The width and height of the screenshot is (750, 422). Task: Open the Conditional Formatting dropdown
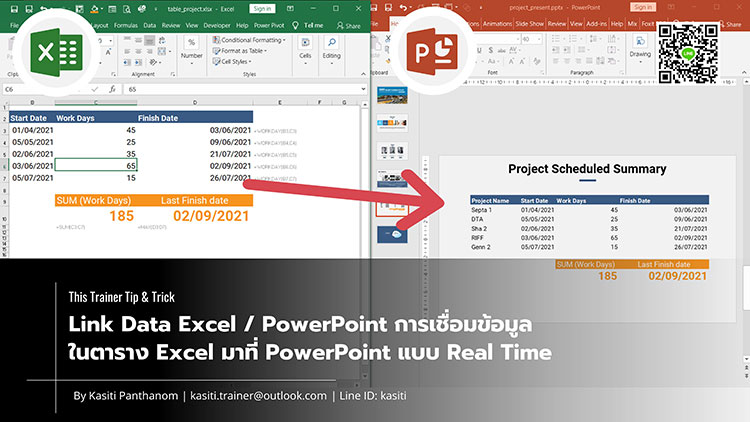tap(249, 40)
